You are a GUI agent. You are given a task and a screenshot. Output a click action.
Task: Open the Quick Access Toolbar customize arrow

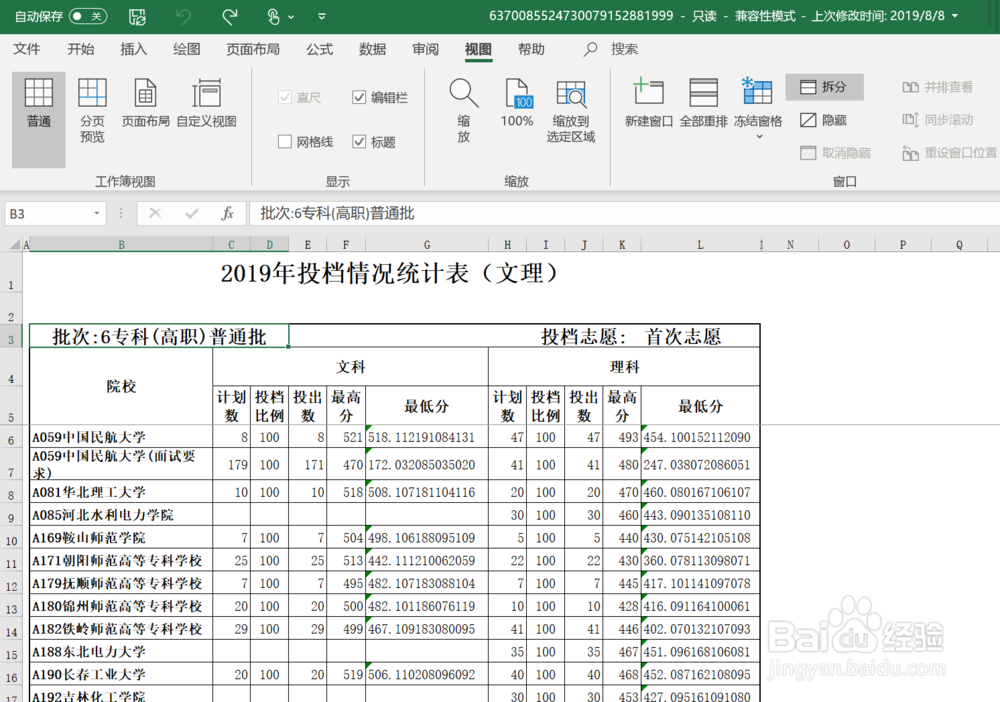[x=321, y=16]
